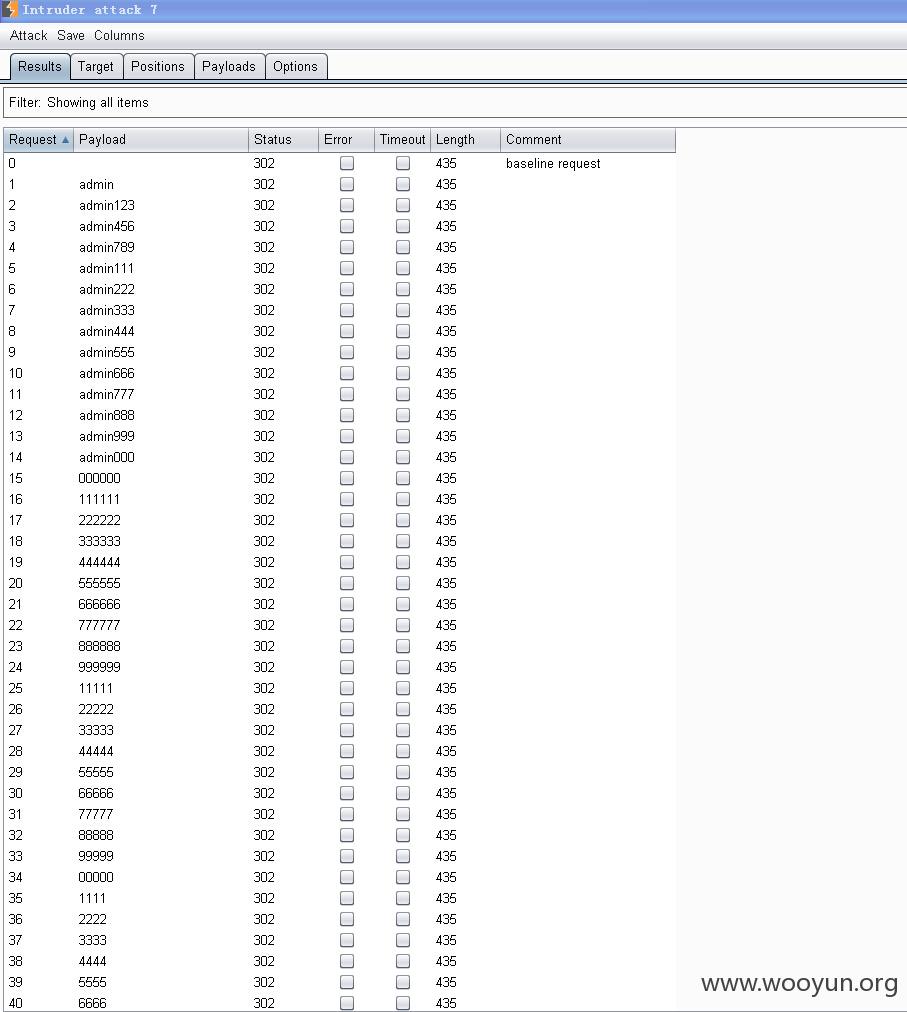The width and height of the screenshot is (907, 1012).
Task: Open the Attack menu
Action: point(28,35)
